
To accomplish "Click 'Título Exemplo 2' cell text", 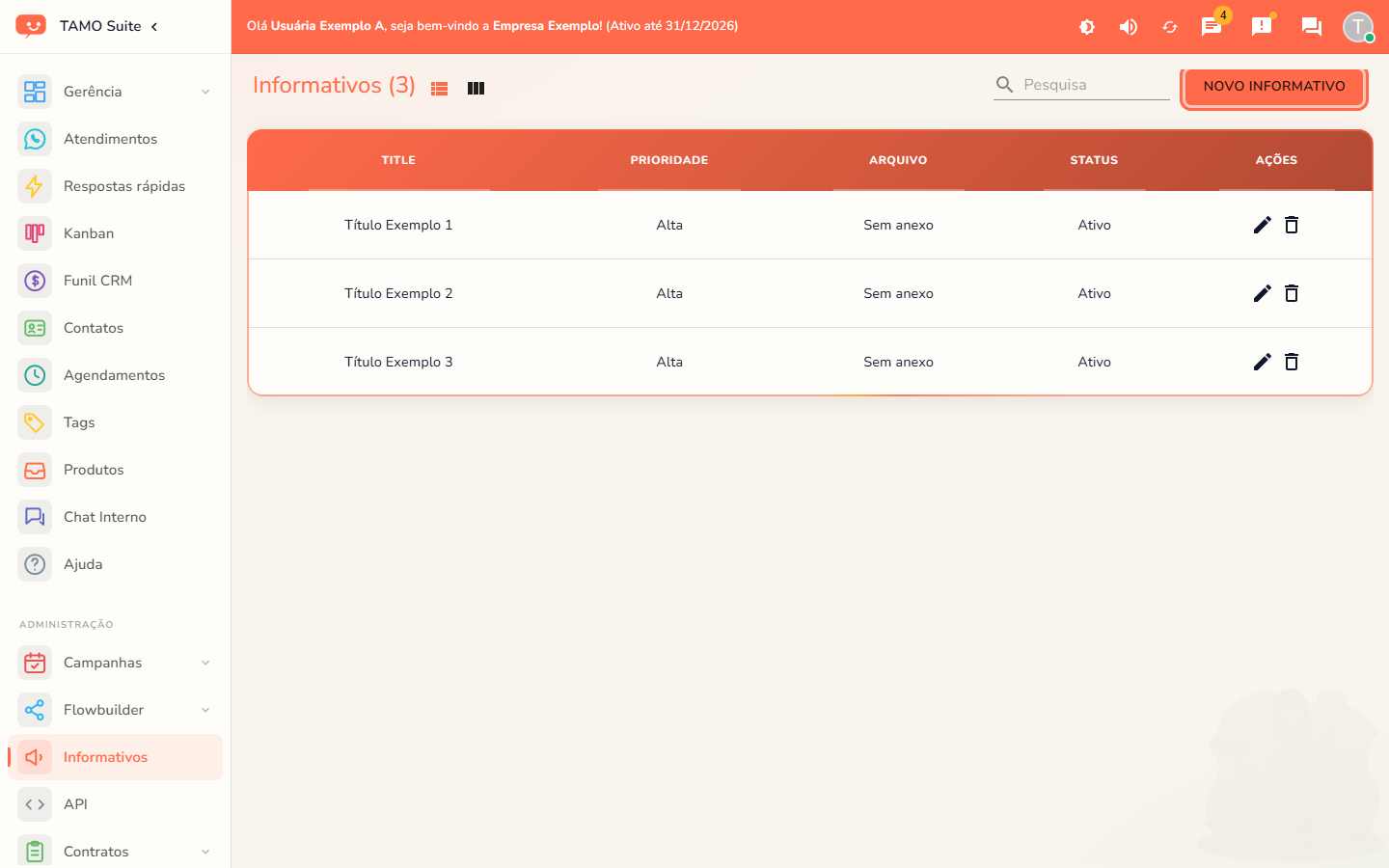I will pyautogui.click(x=398, y=293).
